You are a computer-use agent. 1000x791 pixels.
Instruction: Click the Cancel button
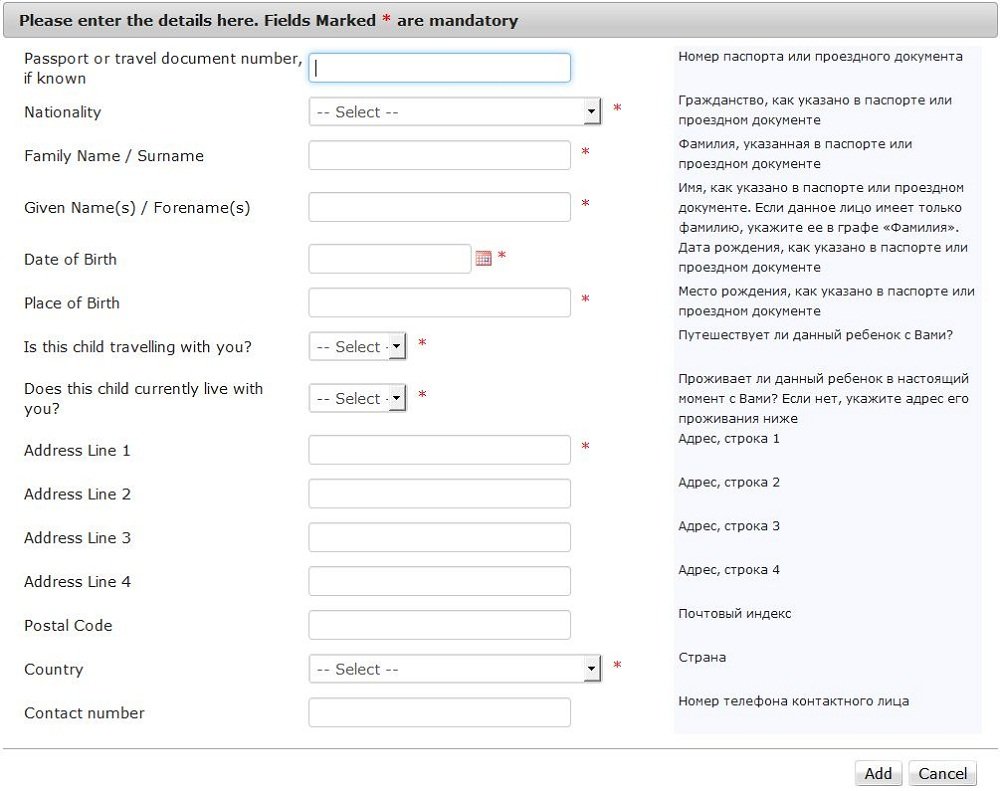pos(943,773)
